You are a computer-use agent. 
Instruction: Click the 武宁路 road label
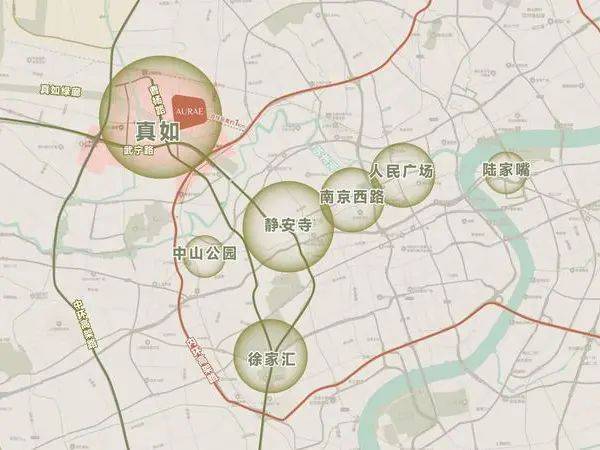[139, 150]
